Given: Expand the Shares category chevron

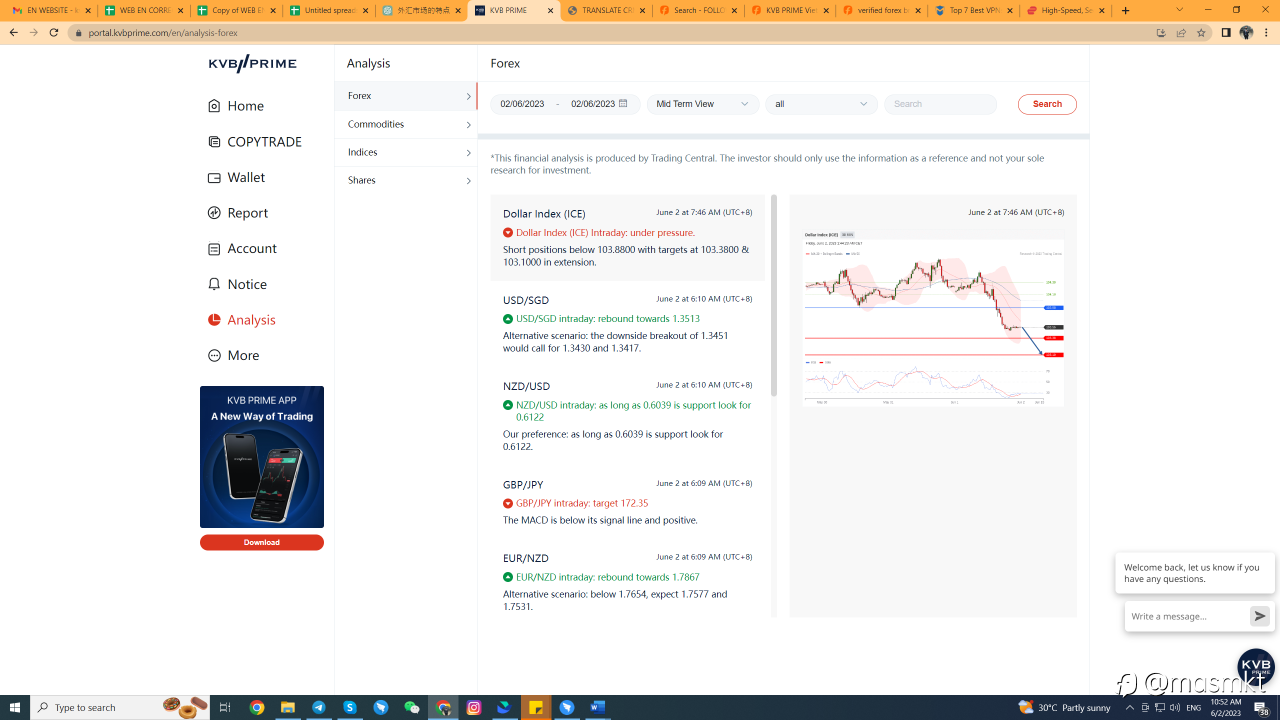Looking at the screenshot, I should tap(468, 180).
